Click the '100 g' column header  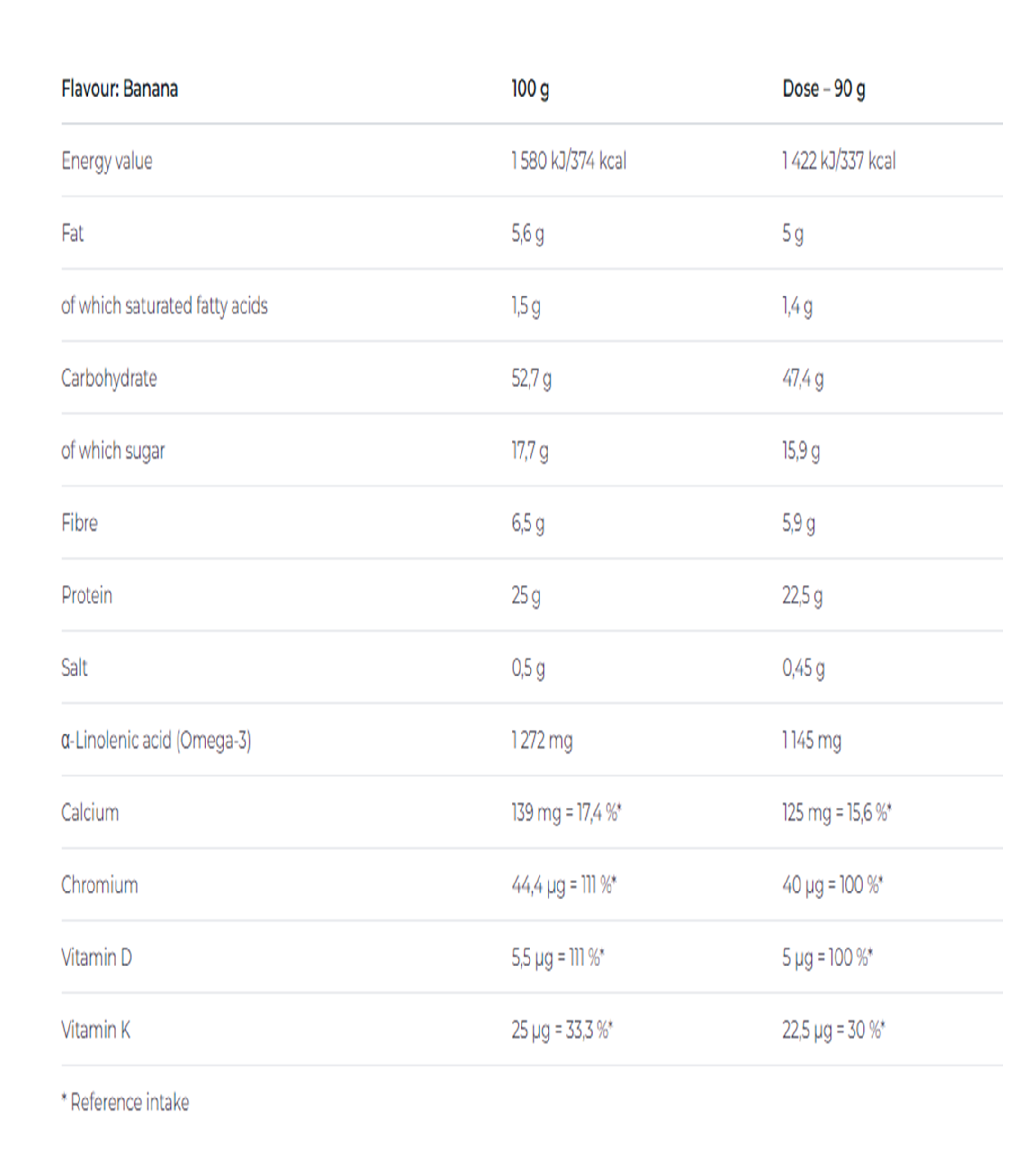(530, 89)
